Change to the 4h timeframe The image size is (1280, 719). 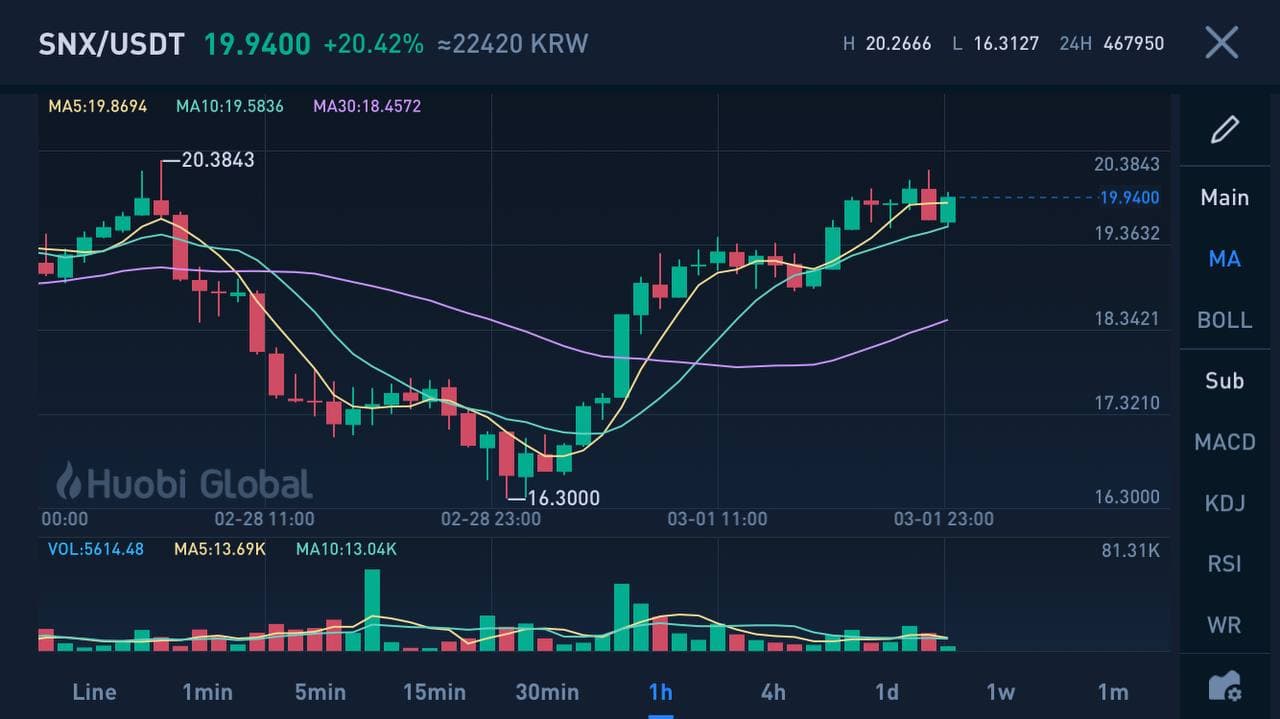point(773,692)
